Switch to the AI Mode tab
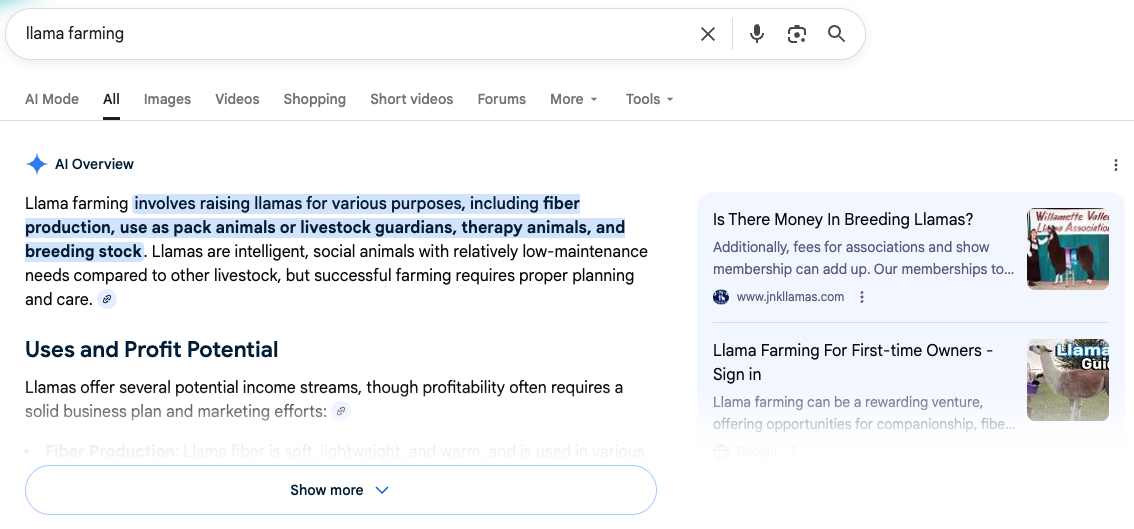 52,99
